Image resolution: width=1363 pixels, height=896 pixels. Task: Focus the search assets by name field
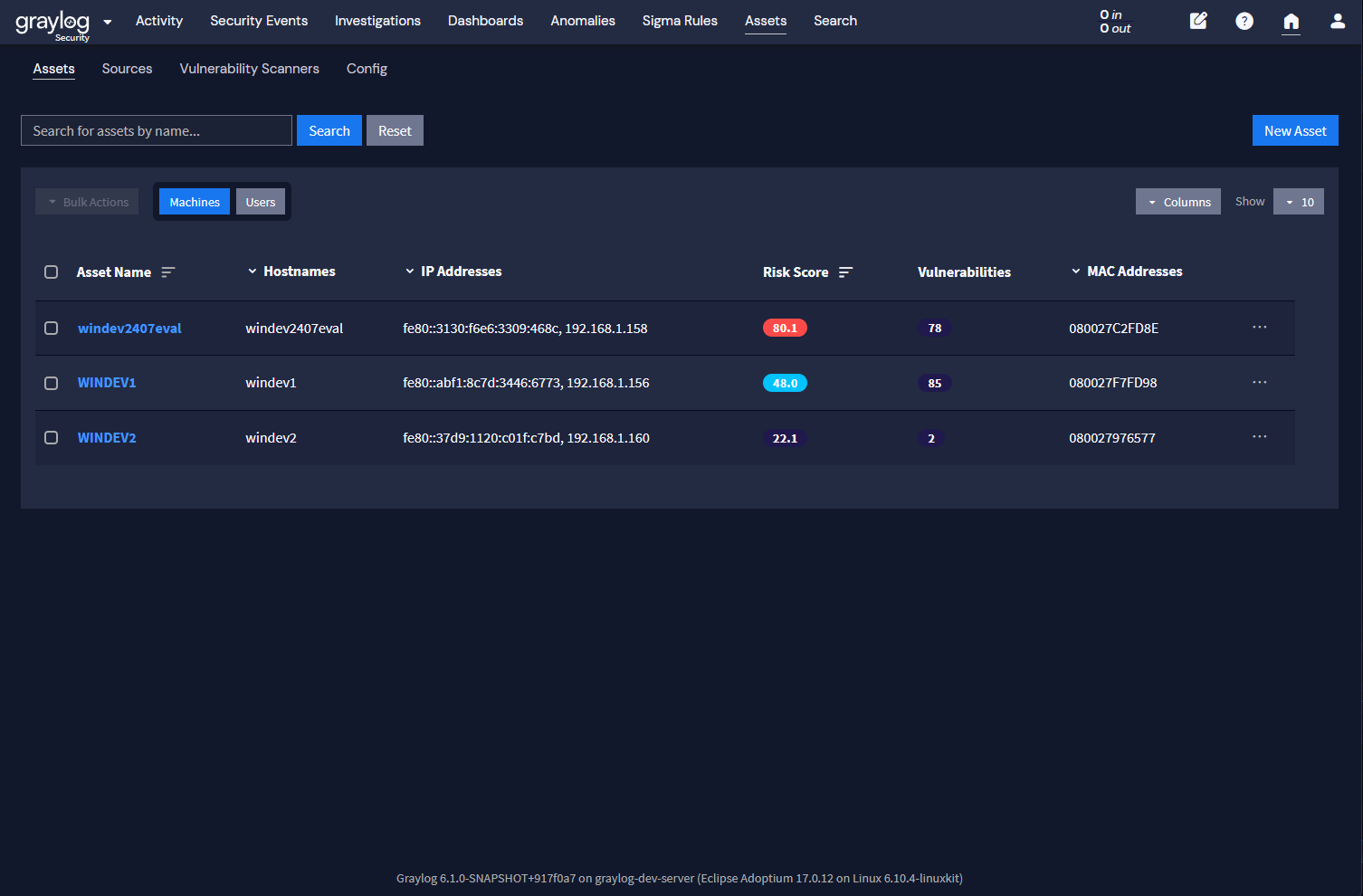(x=157, y=130)
